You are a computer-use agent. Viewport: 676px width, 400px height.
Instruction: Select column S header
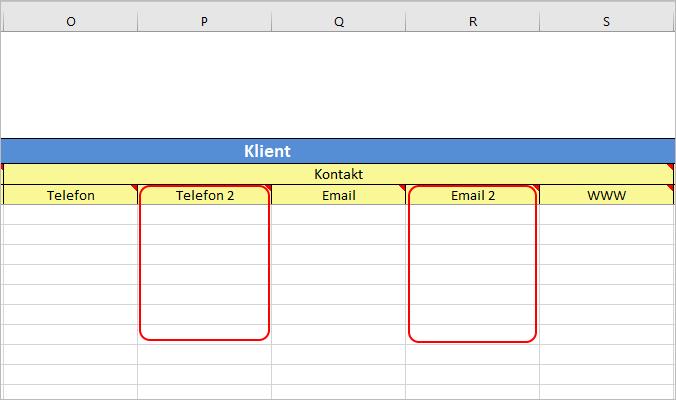(606, 21)
